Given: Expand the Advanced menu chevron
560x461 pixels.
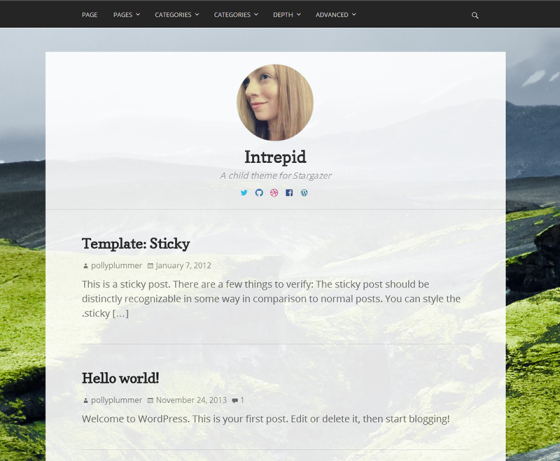Looking at the screenshot, I should (x=354, y=15).
